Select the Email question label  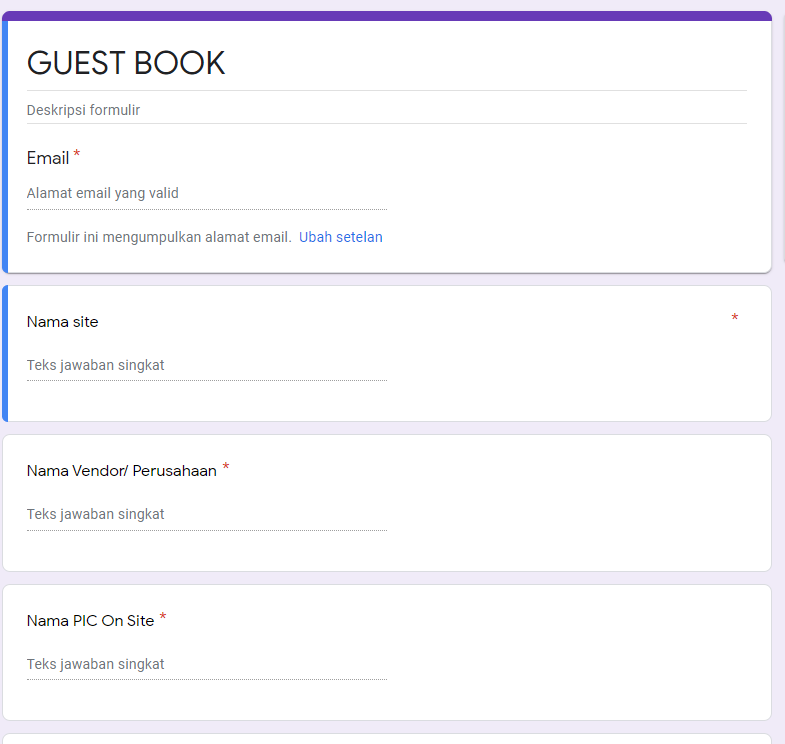tap(48, 158)
